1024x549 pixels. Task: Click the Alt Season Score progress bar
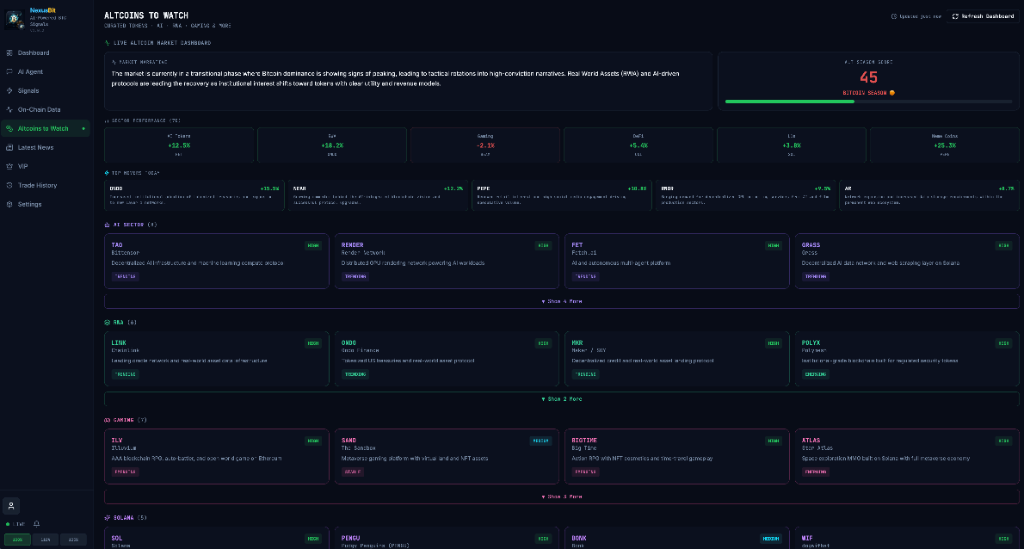pos(869,102)
